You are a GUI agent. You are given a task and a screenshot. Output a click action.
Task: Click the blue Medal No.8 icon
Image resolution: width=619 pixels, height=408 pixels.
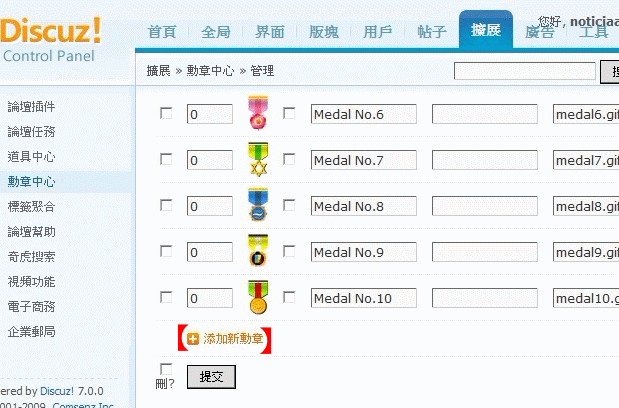(258, 205)
